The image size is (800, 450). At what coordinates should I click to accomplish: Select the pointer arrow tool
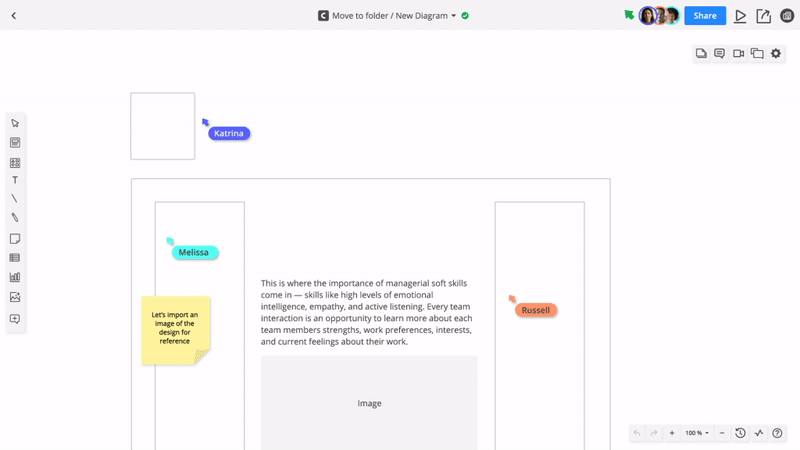point(15,123)
